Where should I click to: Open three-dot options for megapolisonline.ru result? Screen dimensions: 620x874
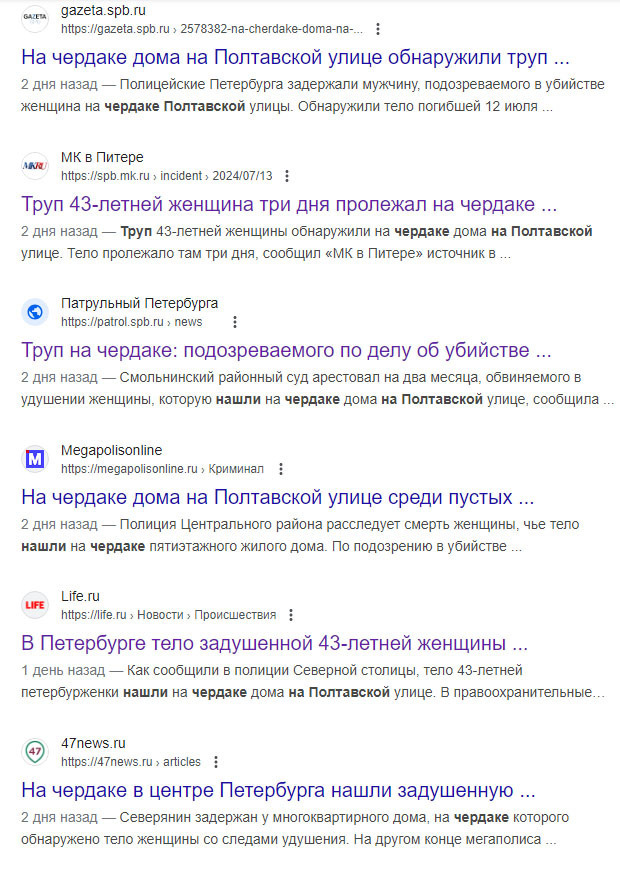coord(281,469)
